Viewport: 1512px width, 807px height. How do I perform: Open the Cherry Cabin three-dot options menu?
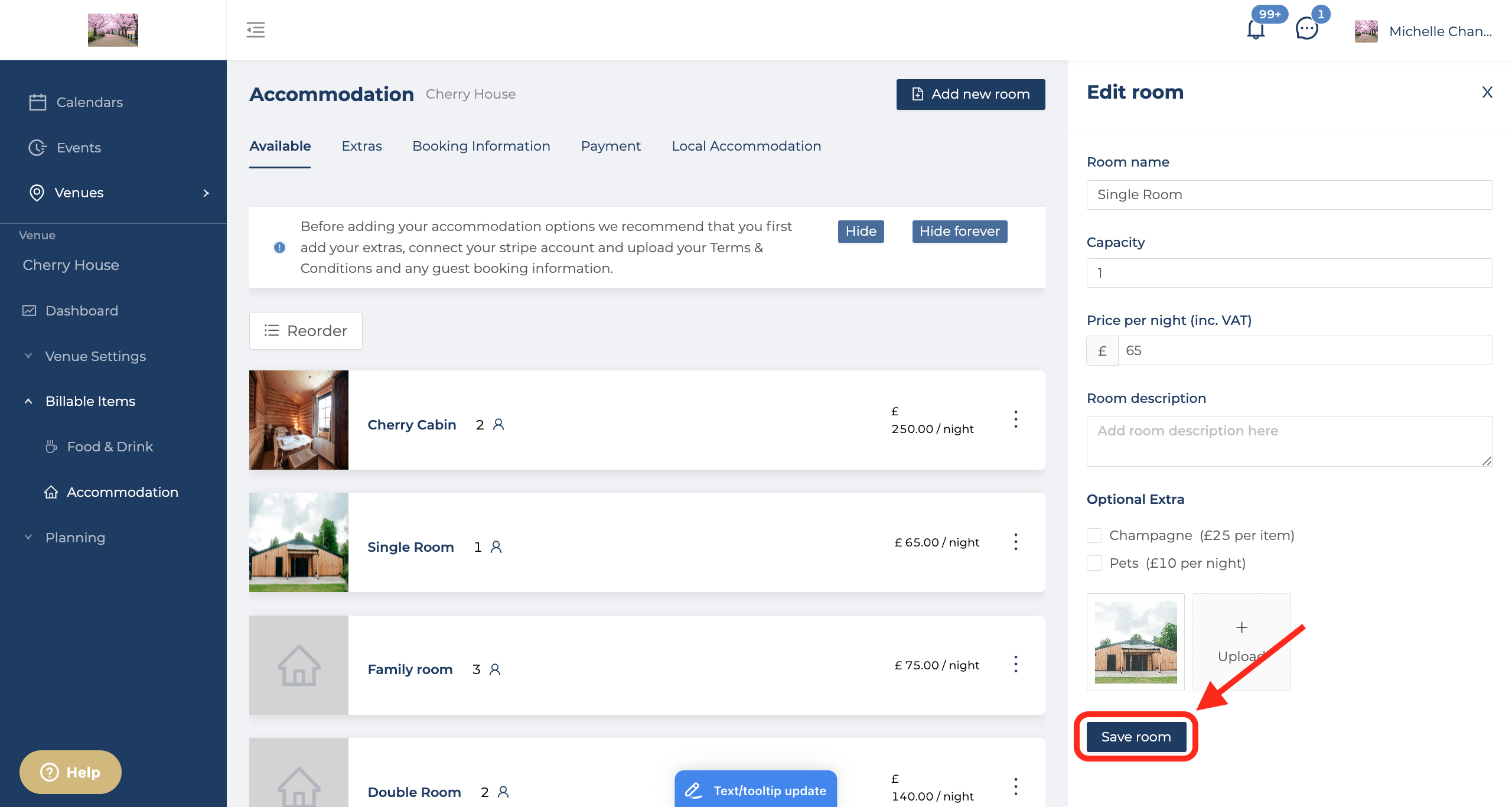tap(1016, 419)
